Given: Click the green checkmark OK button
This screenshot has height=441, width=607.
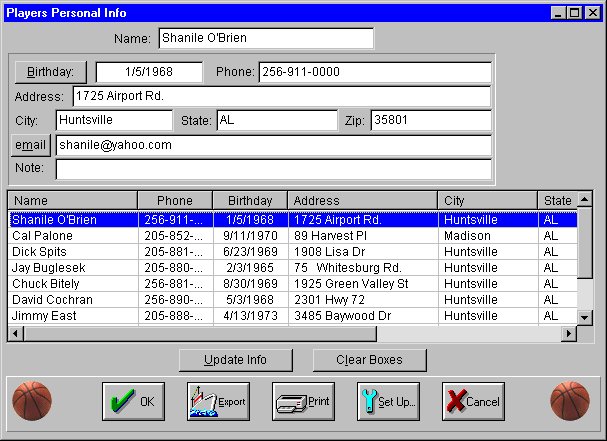Looking at the screenshot, I should point(133,401).
